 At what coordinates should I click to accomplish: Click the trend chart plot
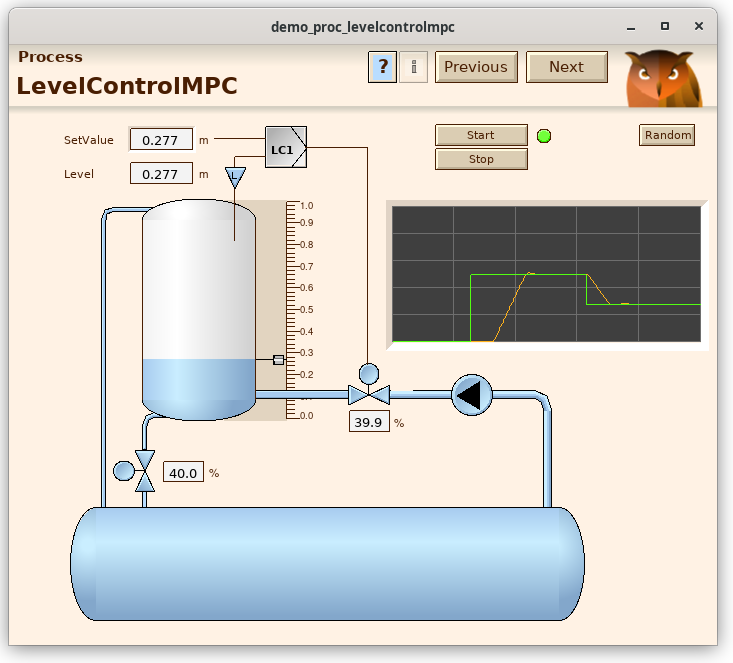(546, 274)
